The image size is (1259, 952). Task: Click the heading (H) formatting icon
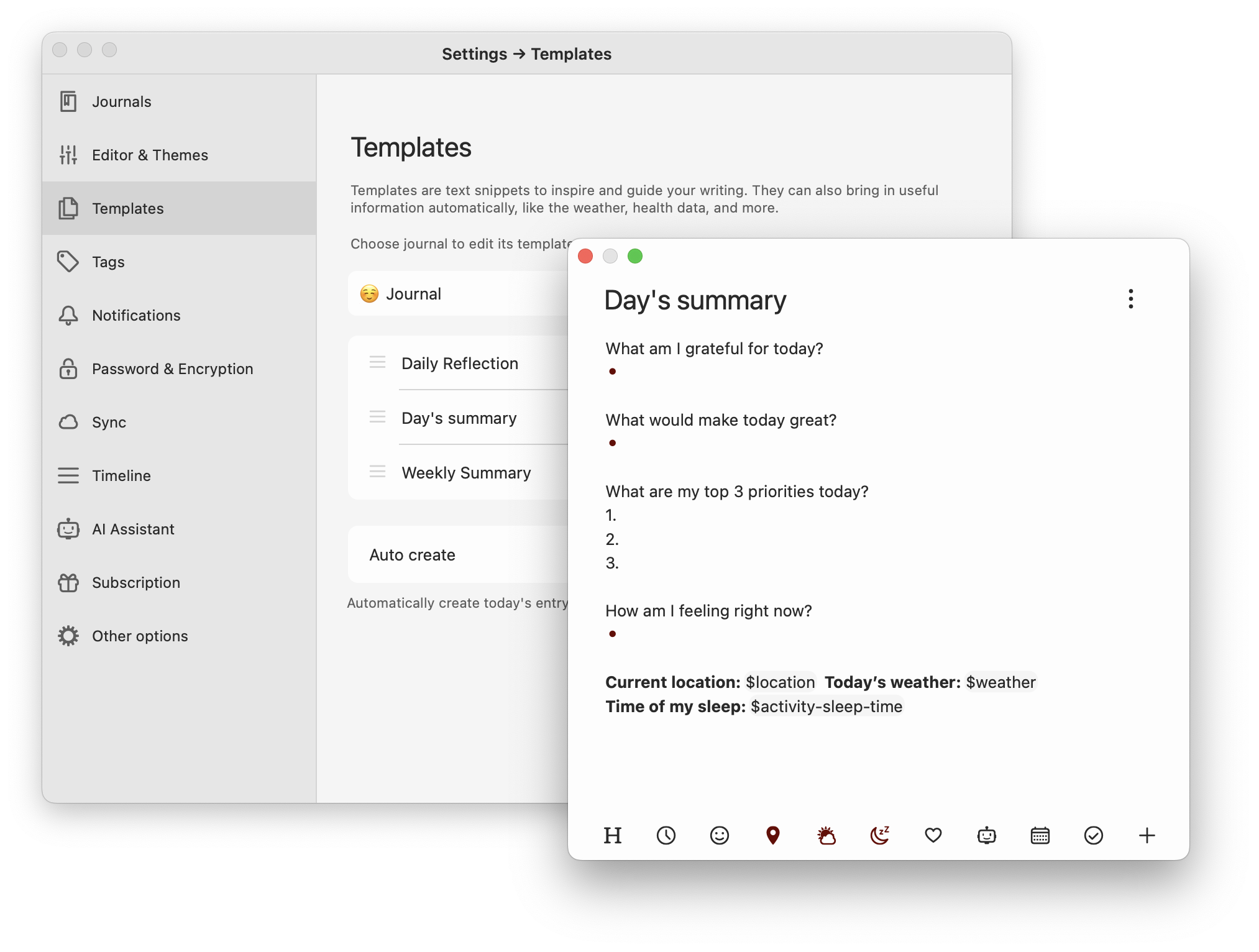(611, 834)
